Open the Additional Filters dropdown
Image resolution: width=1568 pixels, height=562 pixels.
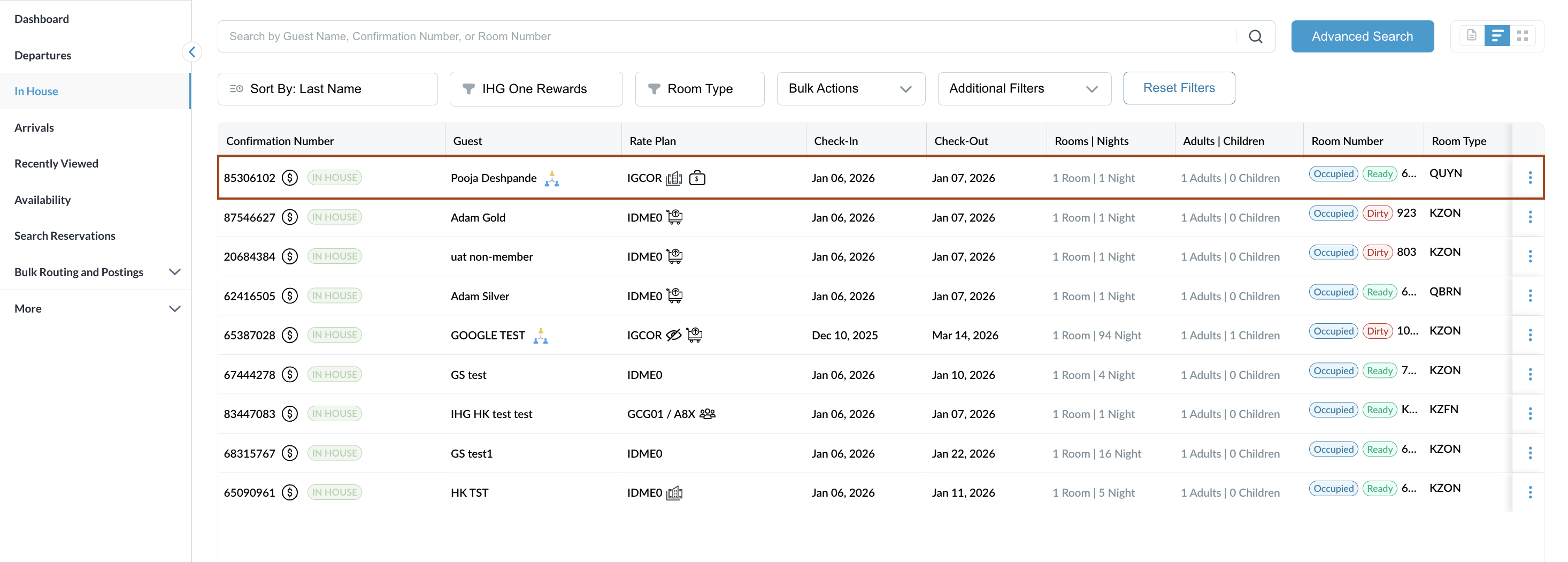click(x=1024, y=89)
